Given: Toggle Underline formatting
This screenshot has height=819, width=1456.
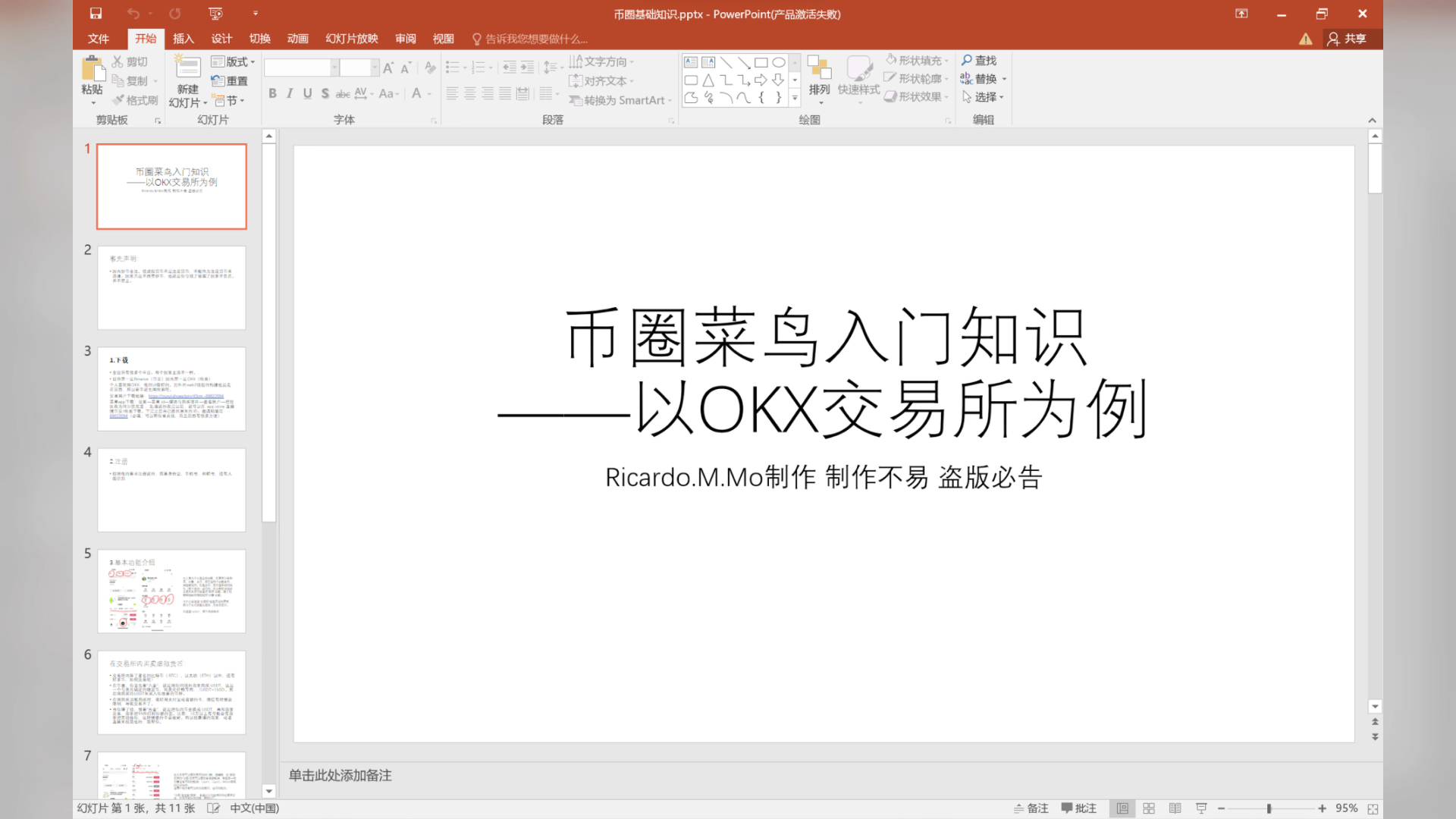Looking at the screenshot, I should pyautogui.click(x=307, y=93).
